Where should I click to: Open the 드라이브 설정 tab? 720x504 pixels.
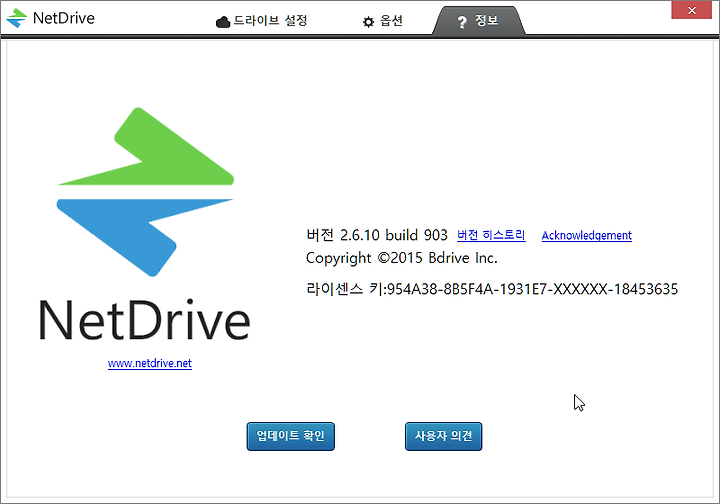click(x=261, y=21)
